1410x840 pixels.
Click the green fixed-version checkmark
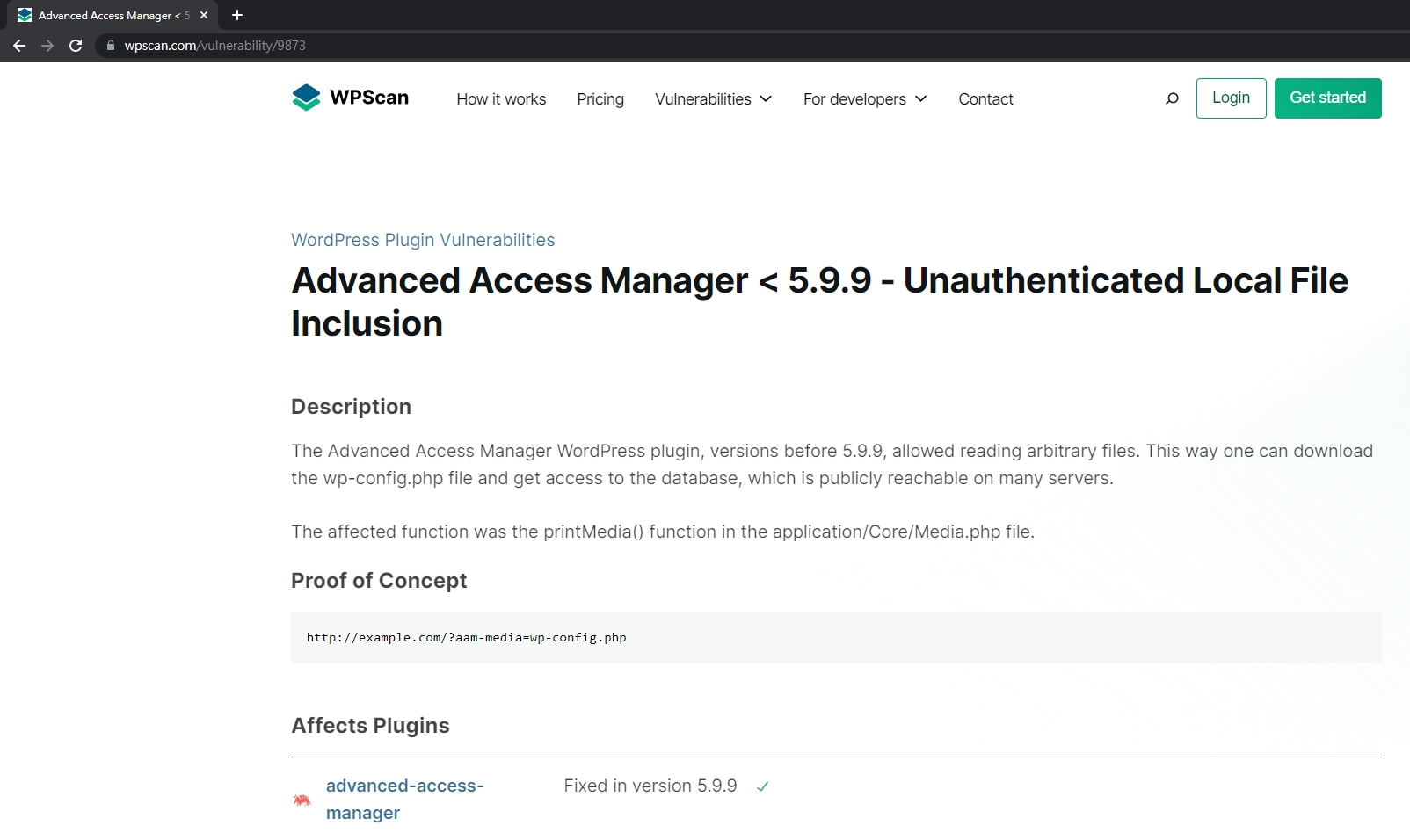[762, 786]
